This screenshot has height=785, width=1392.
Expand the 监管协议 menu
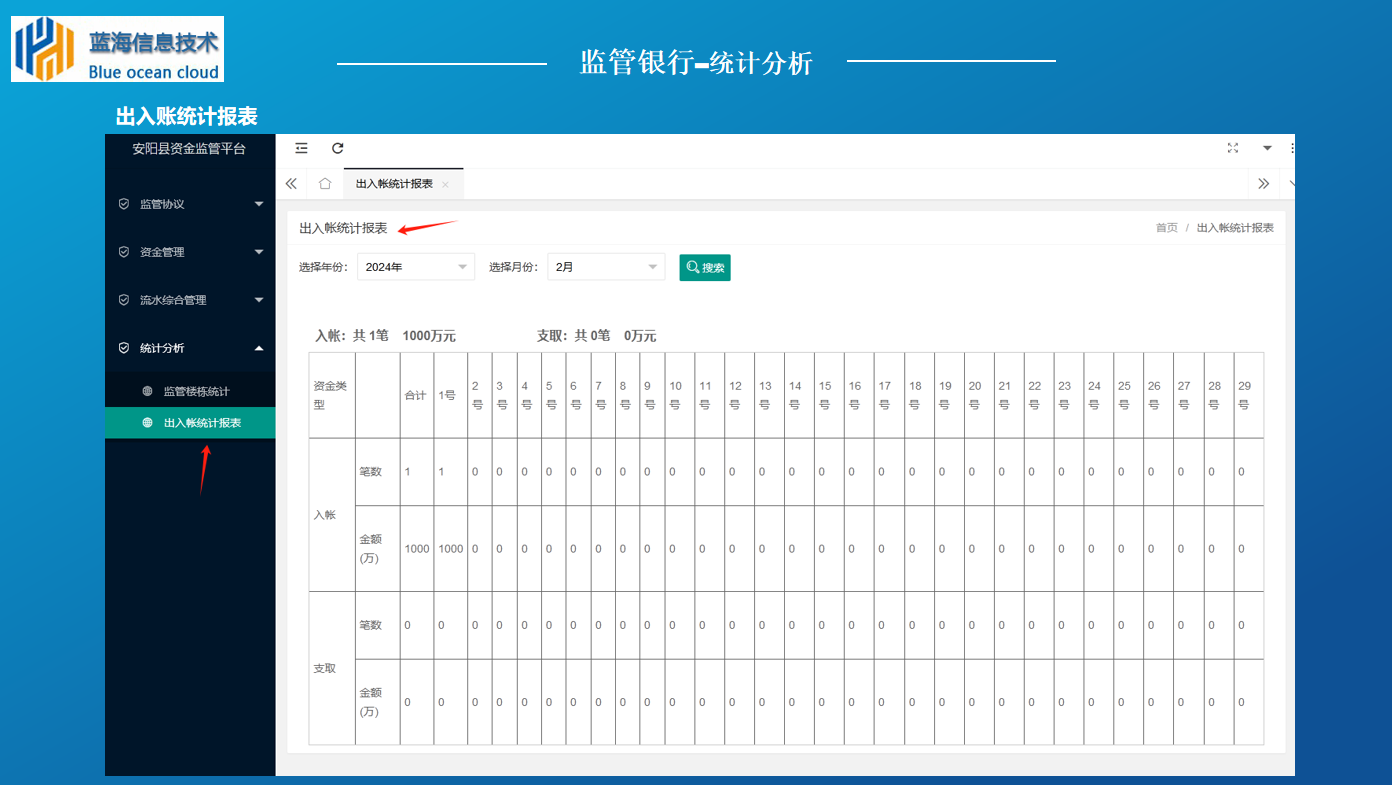tap(190, 204)
